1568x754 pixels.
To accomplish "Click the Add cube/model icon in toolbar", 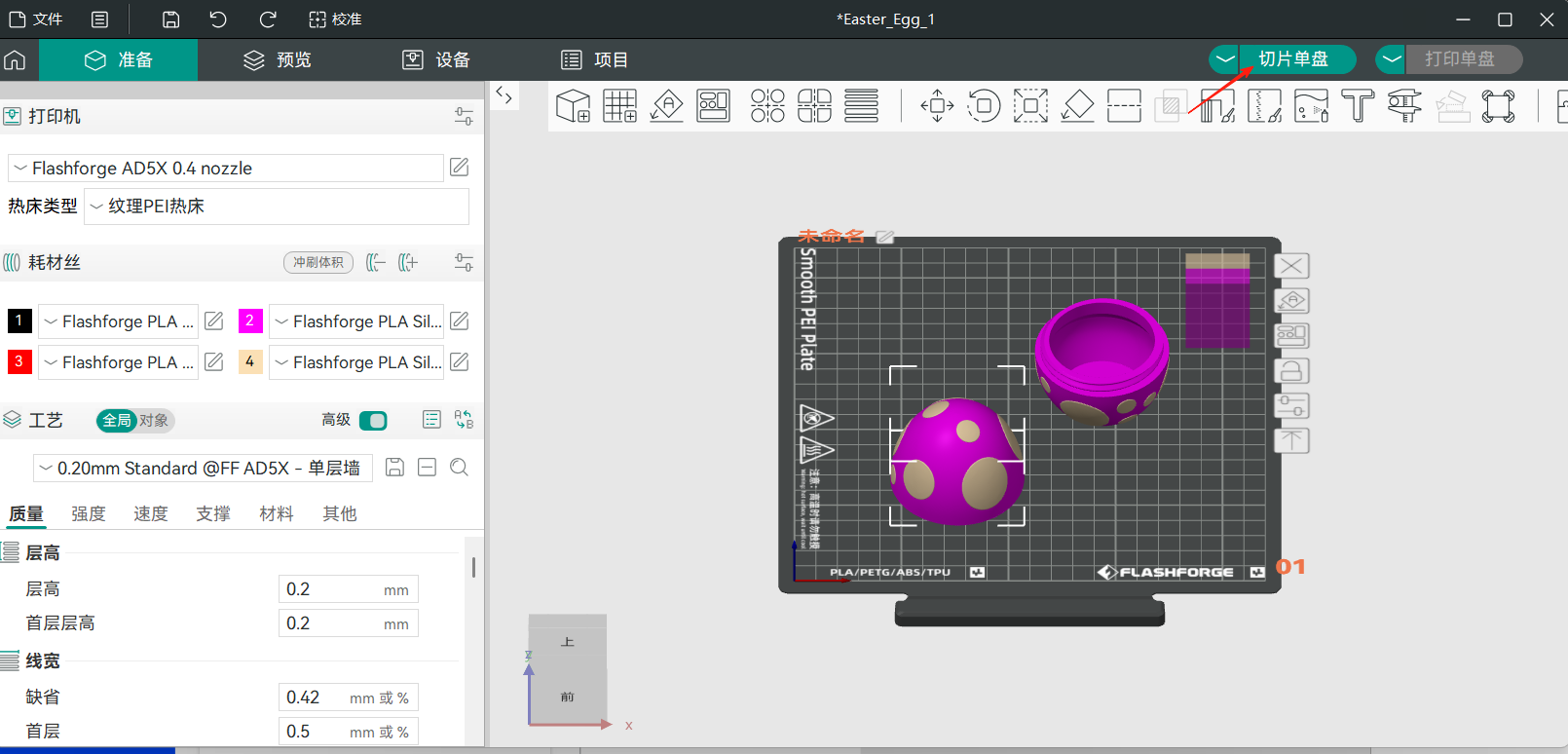I will click(x=573, y=105).
